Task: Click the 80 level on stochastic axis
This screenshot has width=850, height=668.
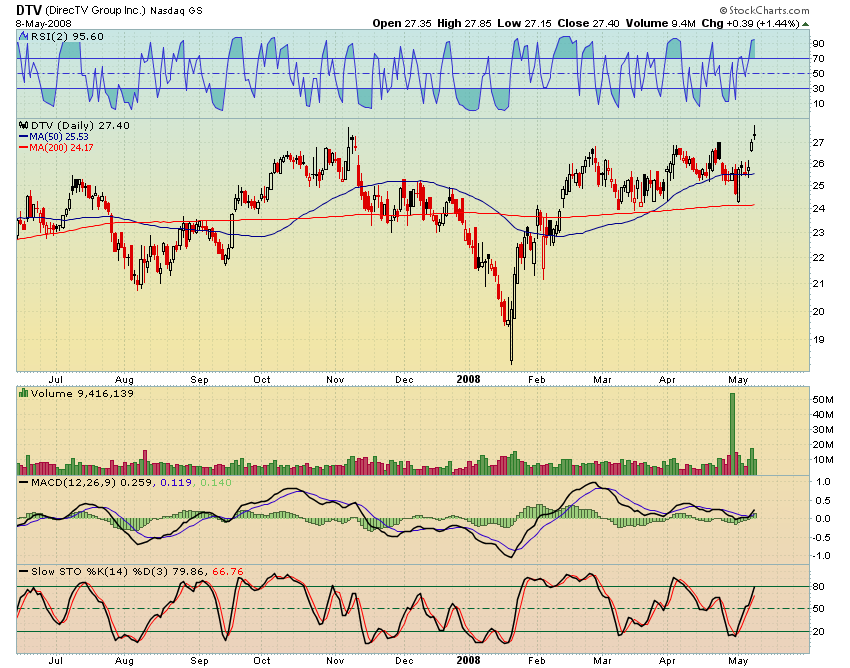Action: [x=818, y=587]
